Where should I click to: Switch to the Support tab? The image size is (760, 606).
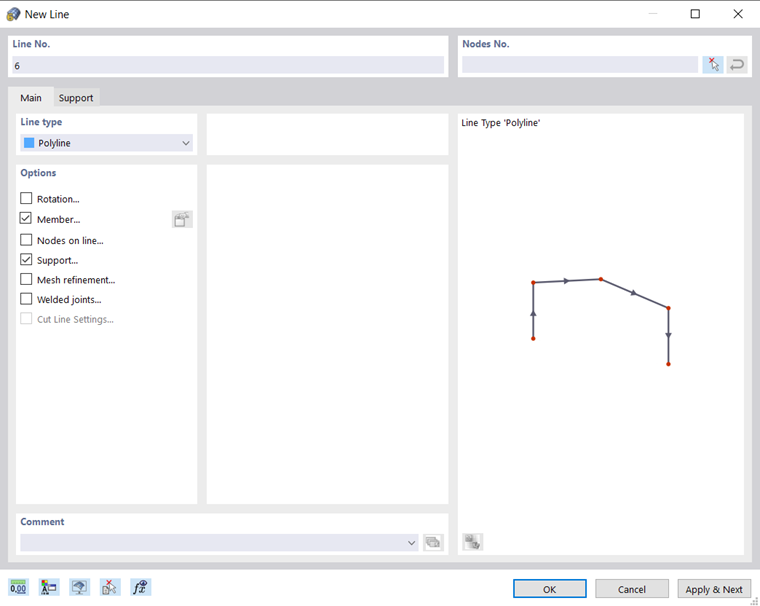[76, 97]
